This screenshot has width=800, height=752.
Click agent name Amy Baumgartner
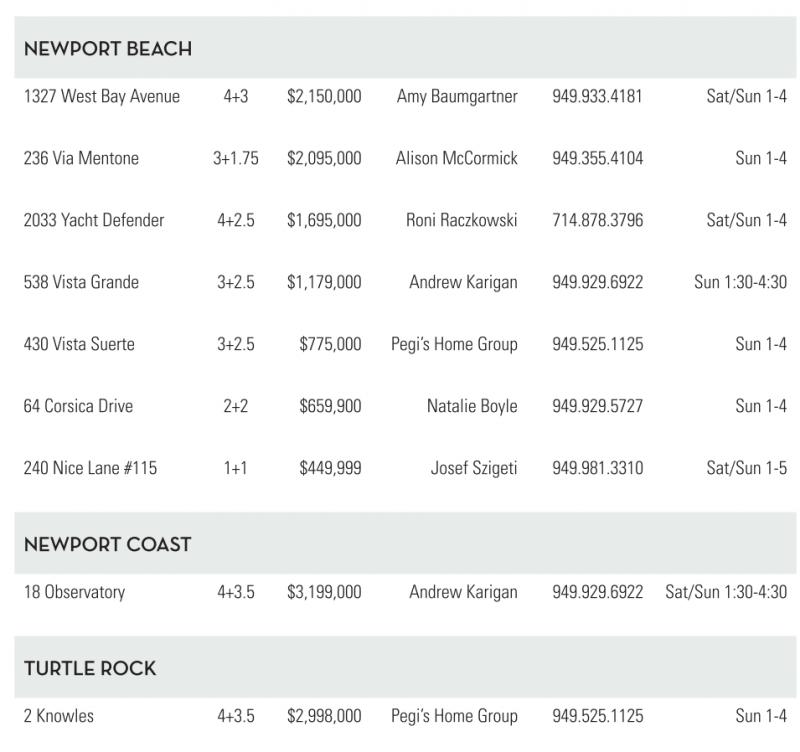pos(457,97)
